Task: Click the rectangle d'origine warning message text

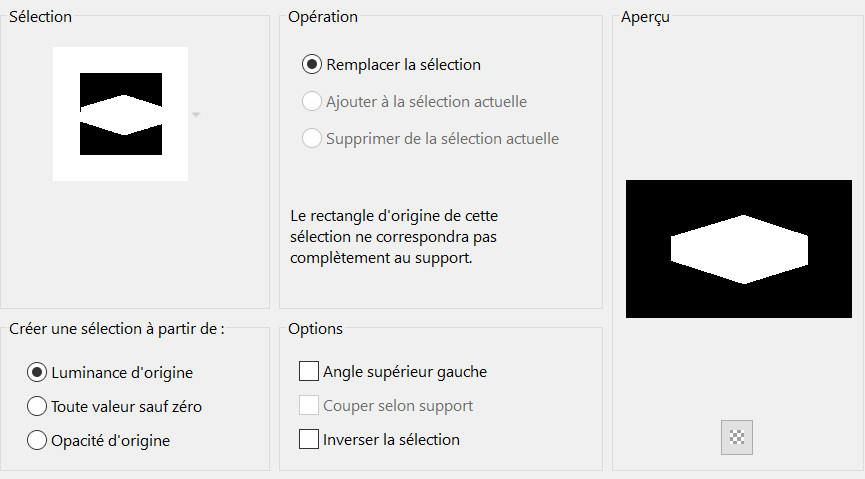Action: pos(404,236)
